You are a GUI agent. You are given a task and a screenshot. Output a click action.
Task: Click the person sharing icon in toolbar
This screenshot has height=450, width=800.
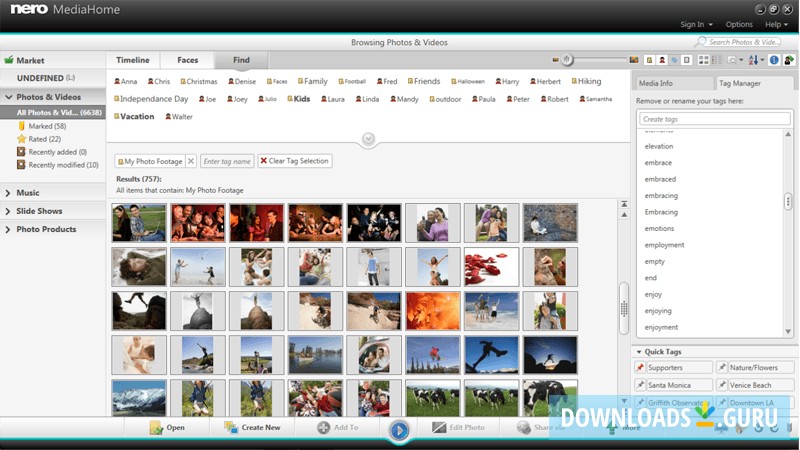[x=789, y=60]
